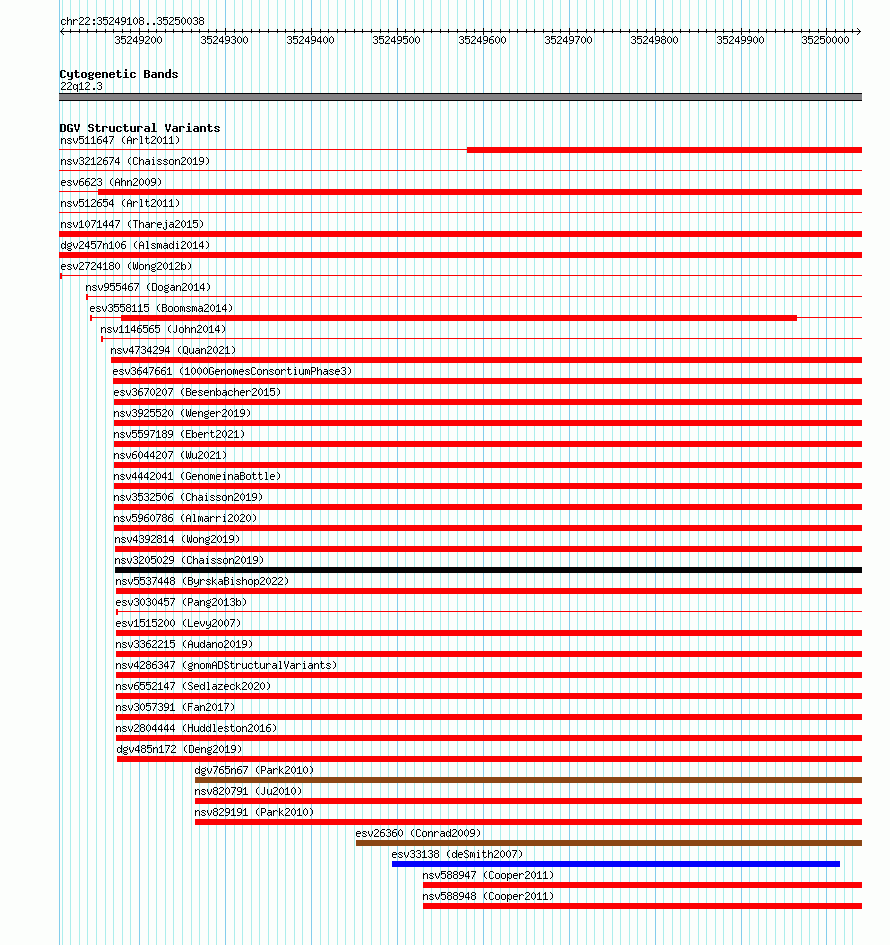Open nsv5537448 (ByrskaBishop2022) entry

(x=202, y=582)
